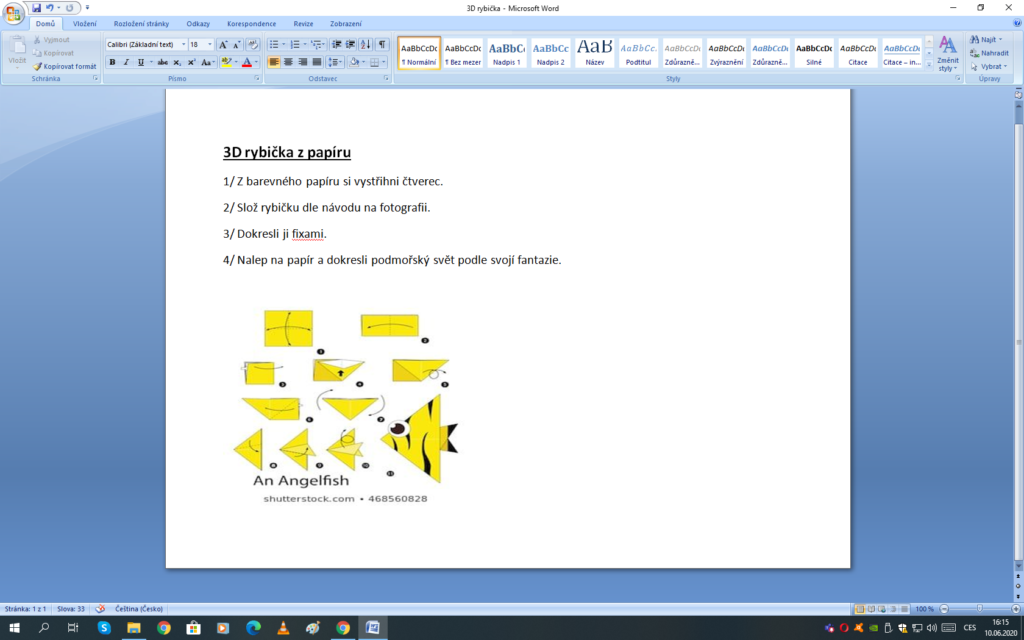Save document via quick access toolbar
Screen dimensions: 1024x640
click(x=36, y=8)
